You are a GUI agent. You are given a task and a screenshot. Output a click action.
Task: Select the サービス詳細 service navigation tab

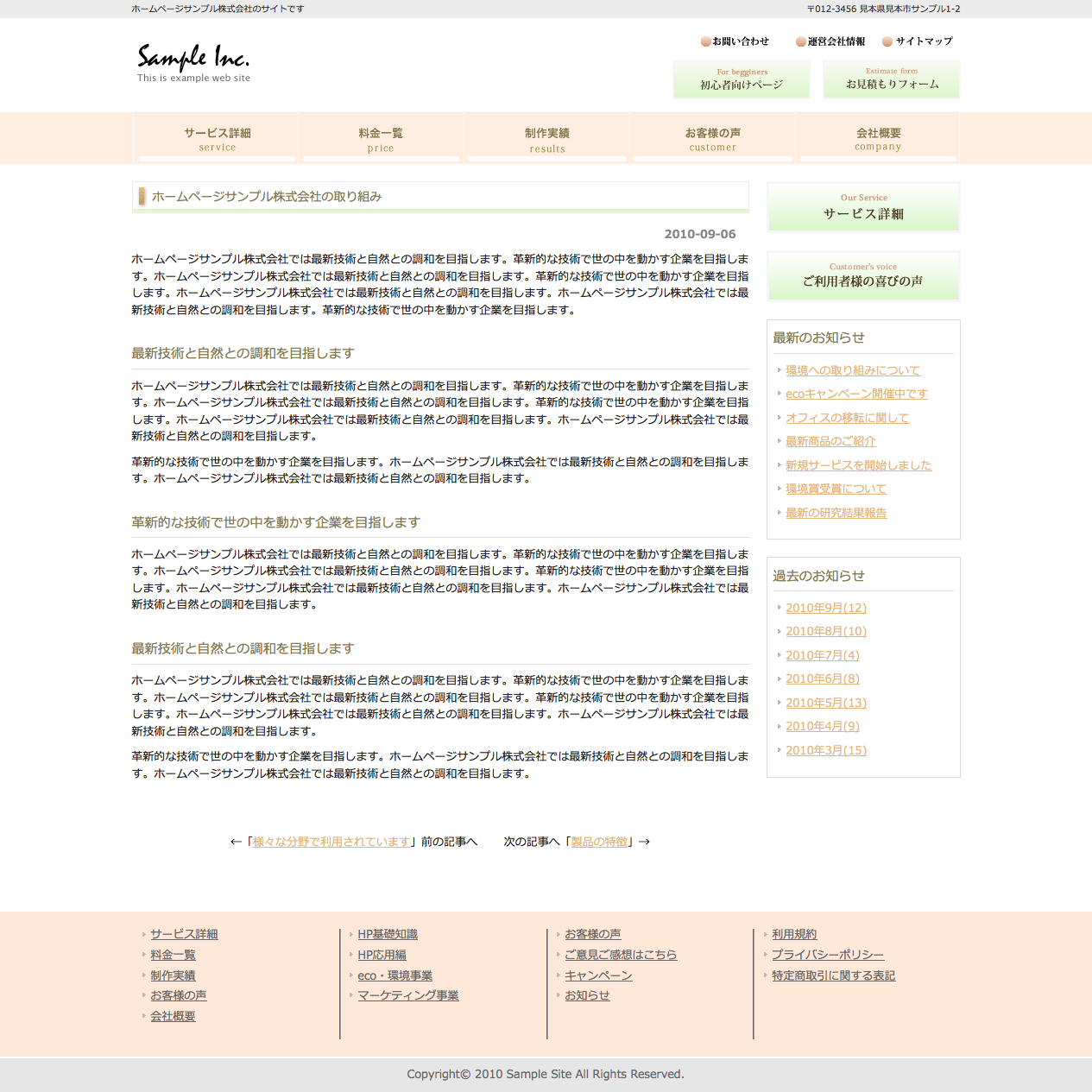[217, 138]
